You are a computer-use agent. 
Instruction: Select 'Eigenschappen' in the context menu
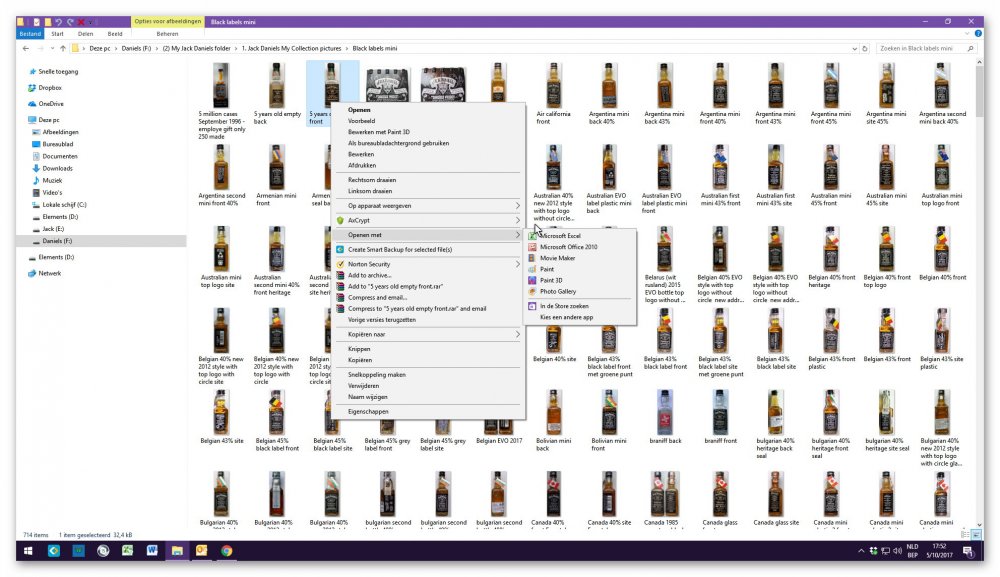(367, 411)
